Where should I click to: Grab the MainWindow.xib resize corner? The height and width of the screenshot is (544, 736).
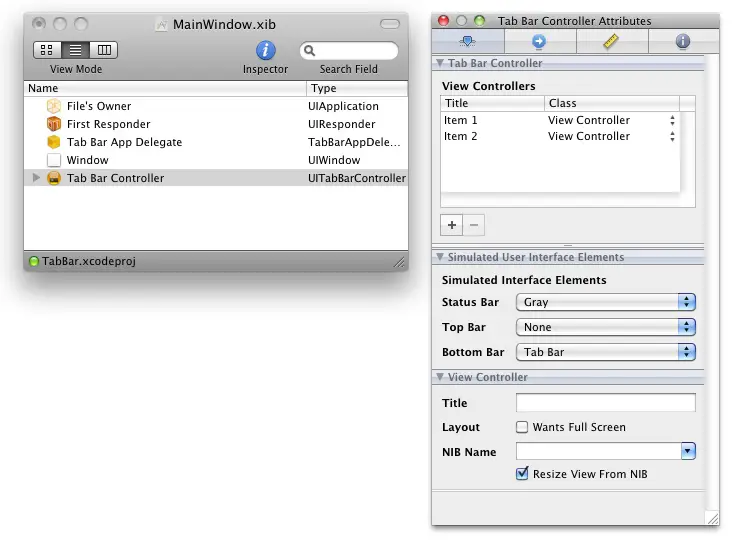399,262
